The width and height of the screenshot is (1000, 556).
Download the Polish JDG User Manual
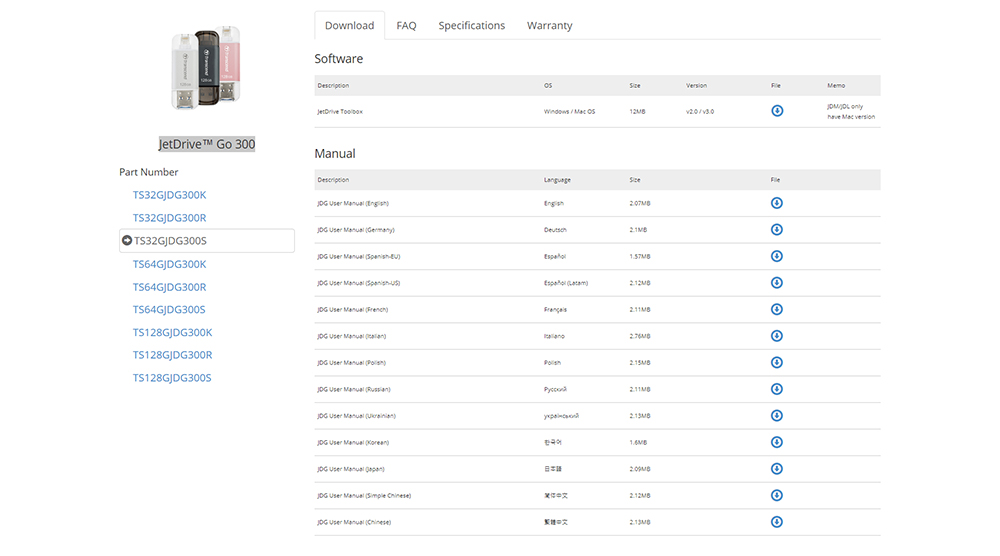point(777,362)
